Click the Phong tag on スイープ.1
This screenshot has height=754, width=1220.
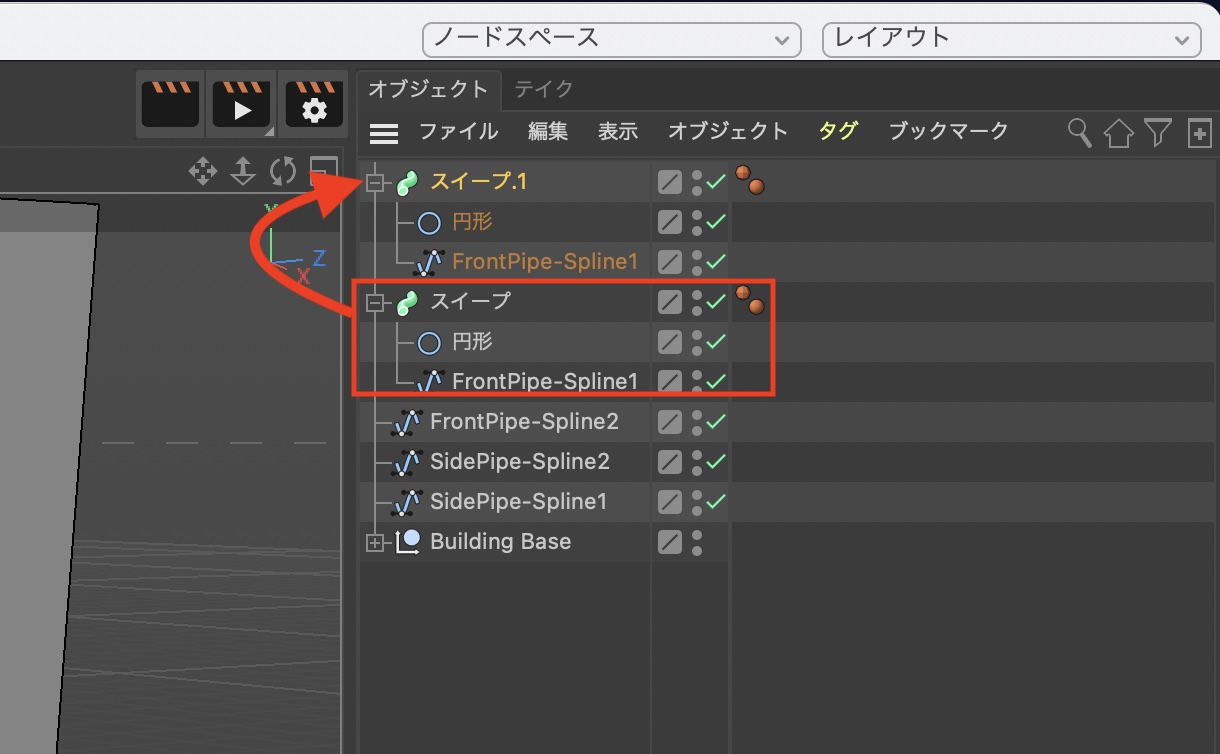coord(750,180)
